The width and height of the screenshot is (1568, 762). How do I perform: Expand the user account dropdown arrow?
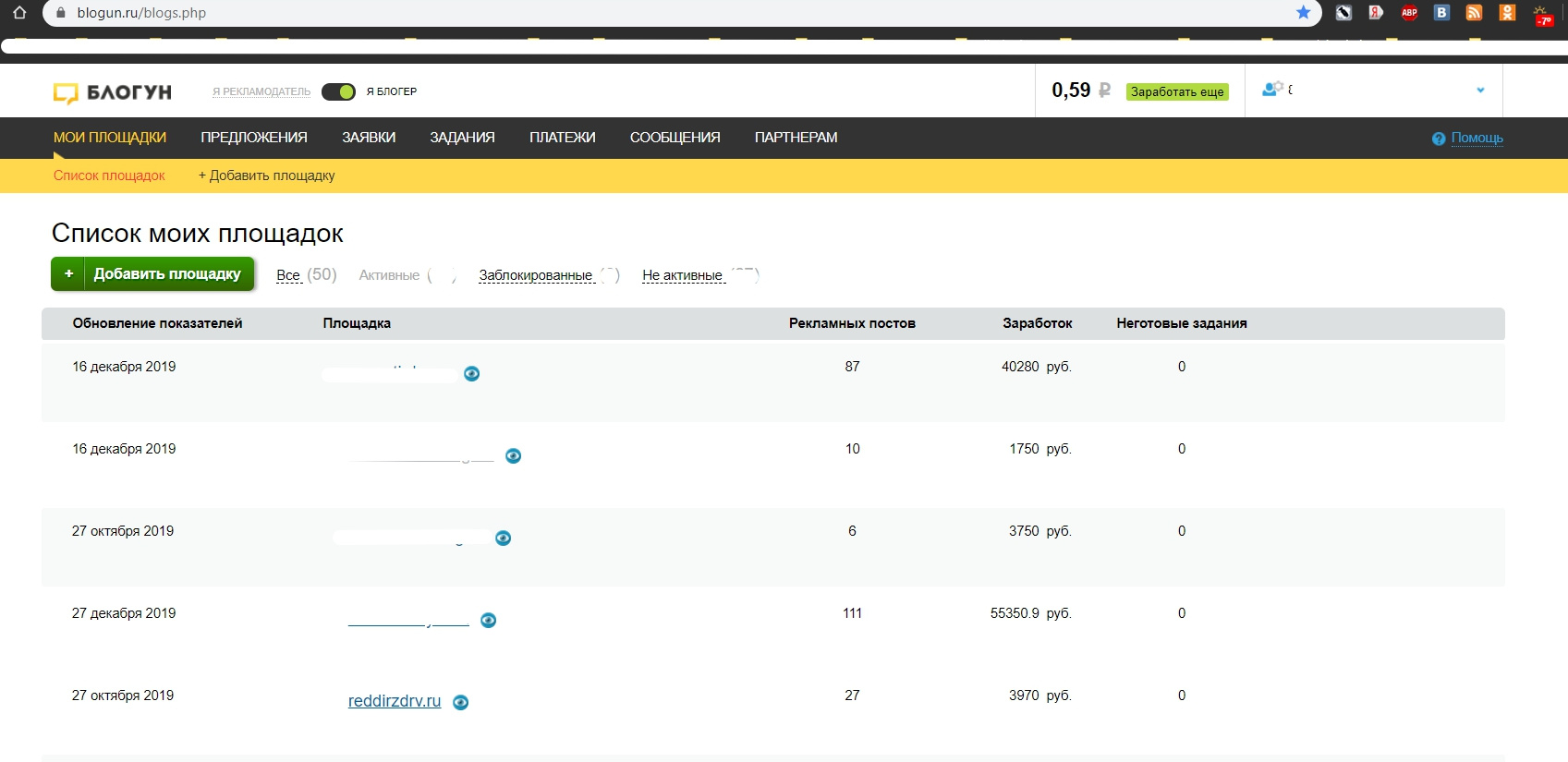(1480, 90)
